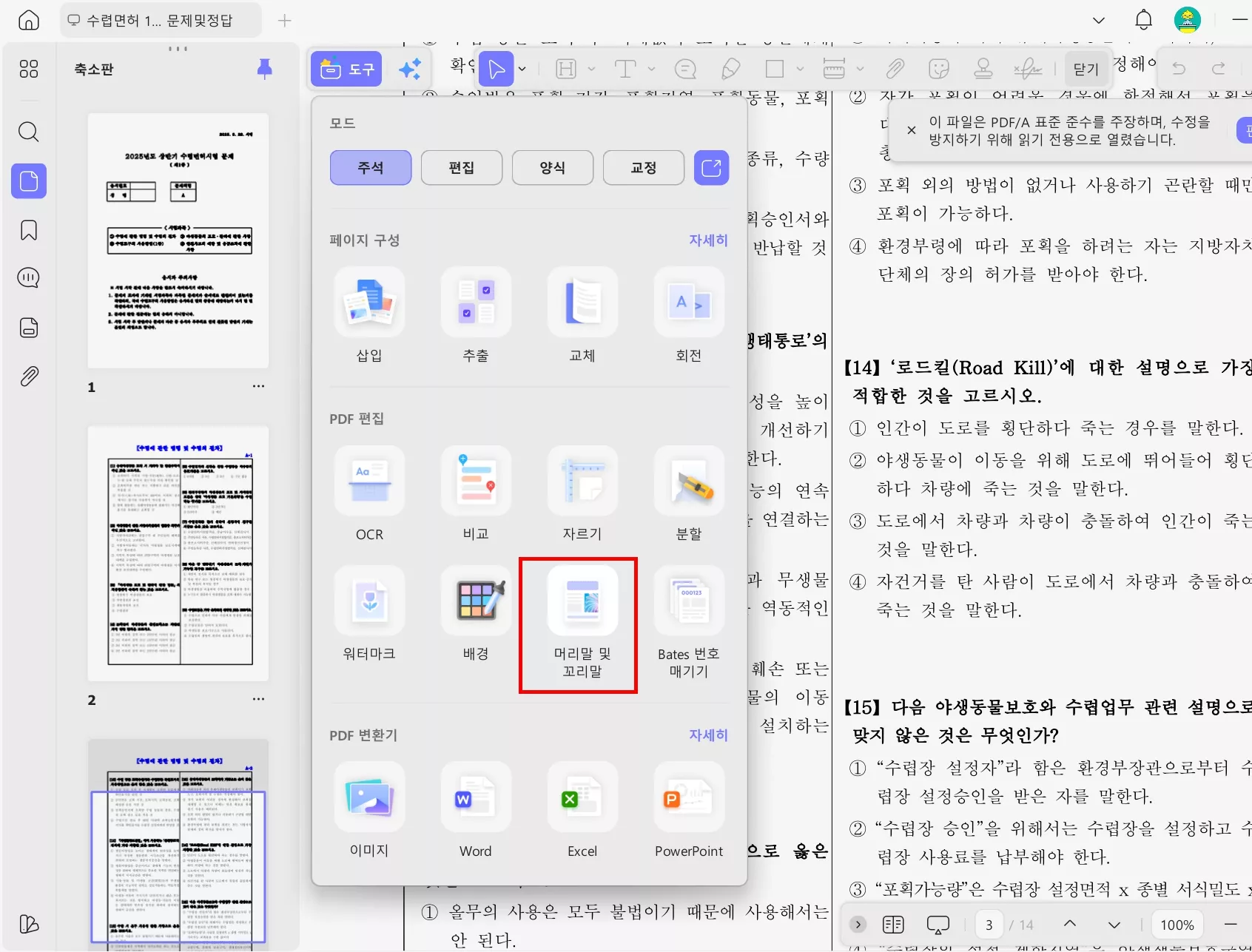Expand the text tool dropdown
This screenshot has width=1252, height=952.
(x=650, y=68)
